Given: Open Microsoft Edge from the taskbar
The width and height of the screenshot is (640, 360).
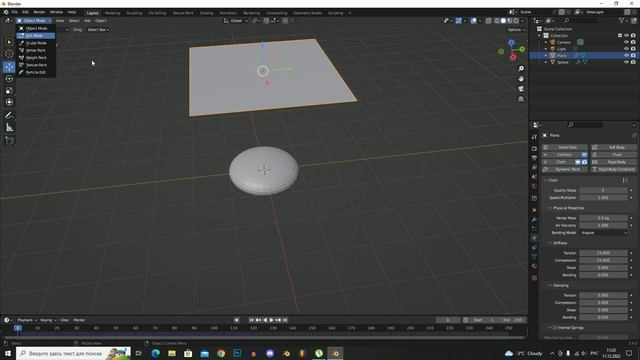Looking at the screenshot, I should [x=156, y=353].
